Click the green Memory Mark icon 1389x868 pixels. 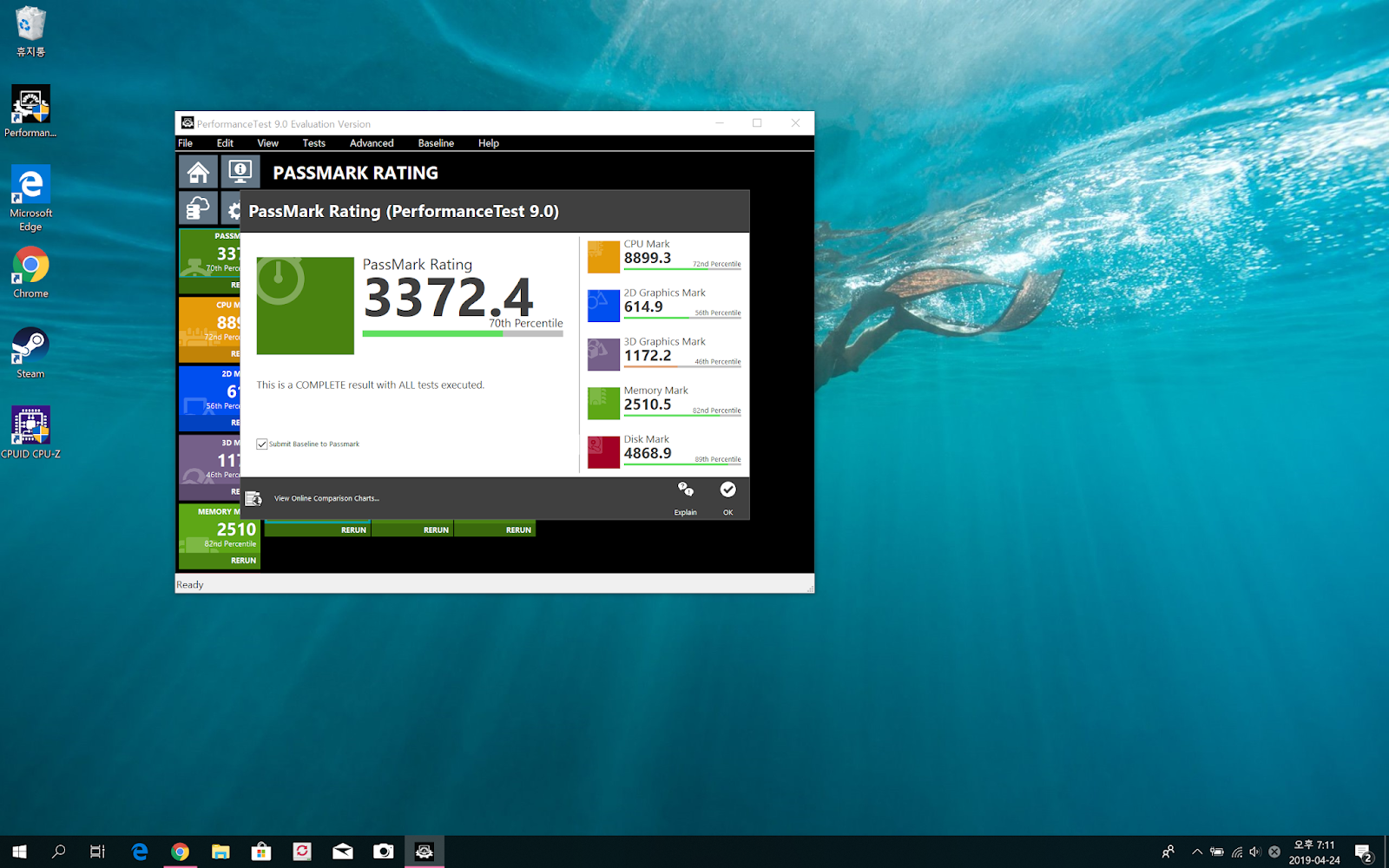coord(603,404)
